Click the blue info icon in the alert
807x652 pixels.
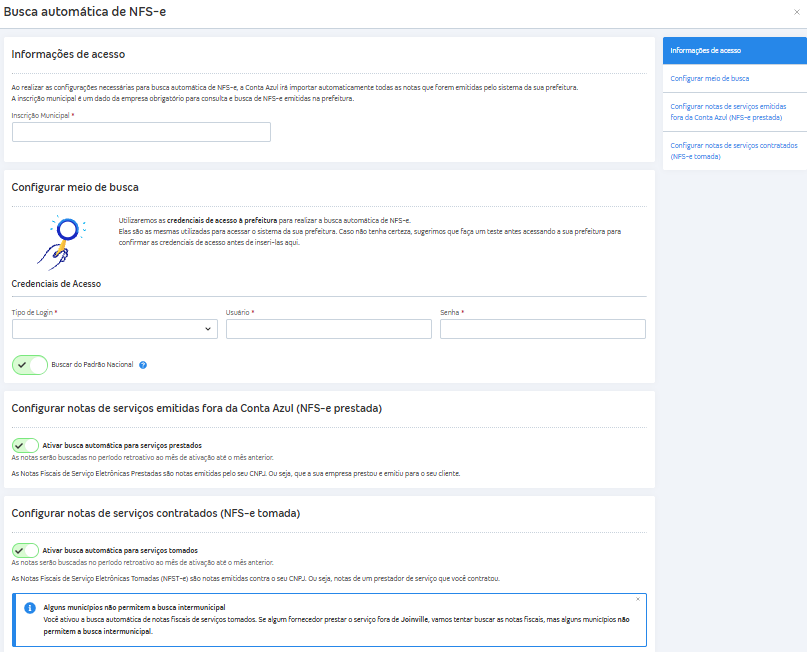(30, 608)
